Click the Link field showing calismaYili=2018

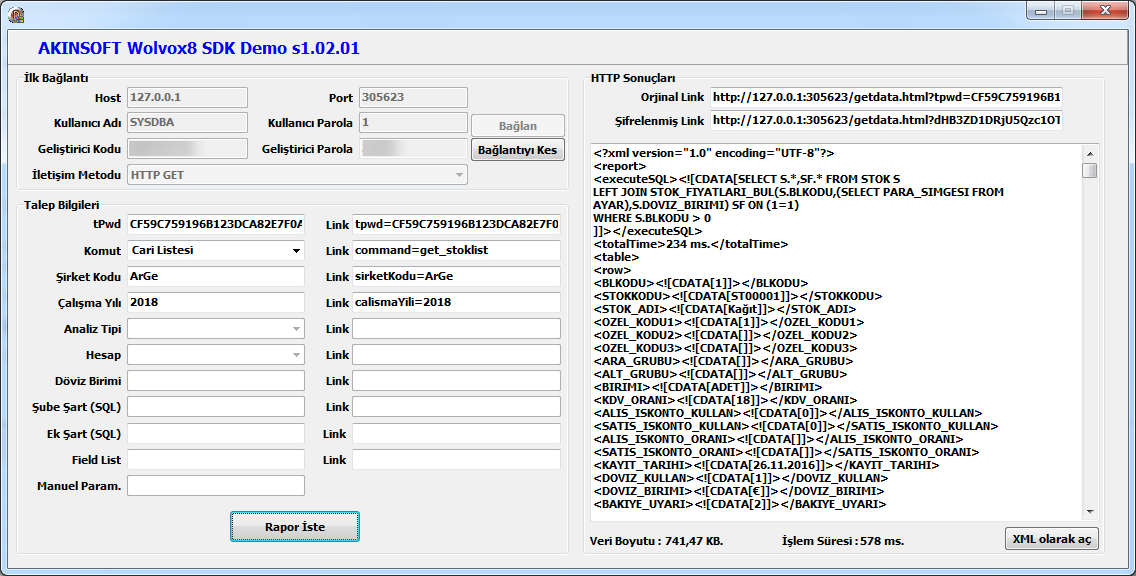tap(456, 303)
